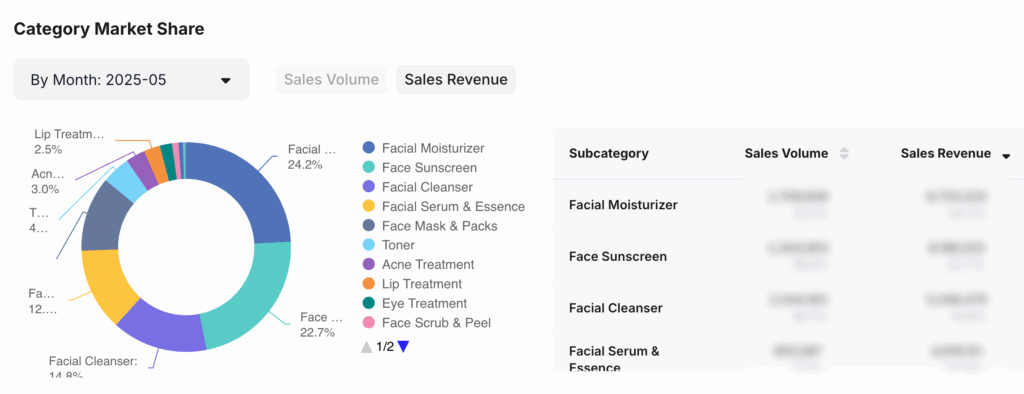1024x394 pixels.
Task: Toggle Sales Revenue column sort arrow
Action: pos(1006,156)
